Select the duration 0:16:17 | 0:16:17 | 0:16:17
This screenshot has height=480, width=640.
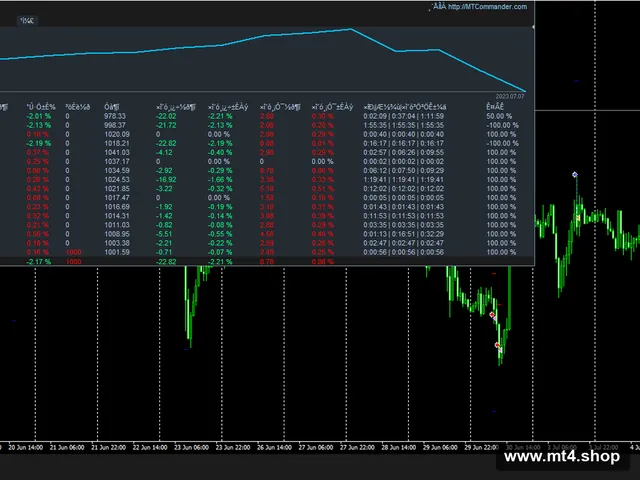pos(403,143)
